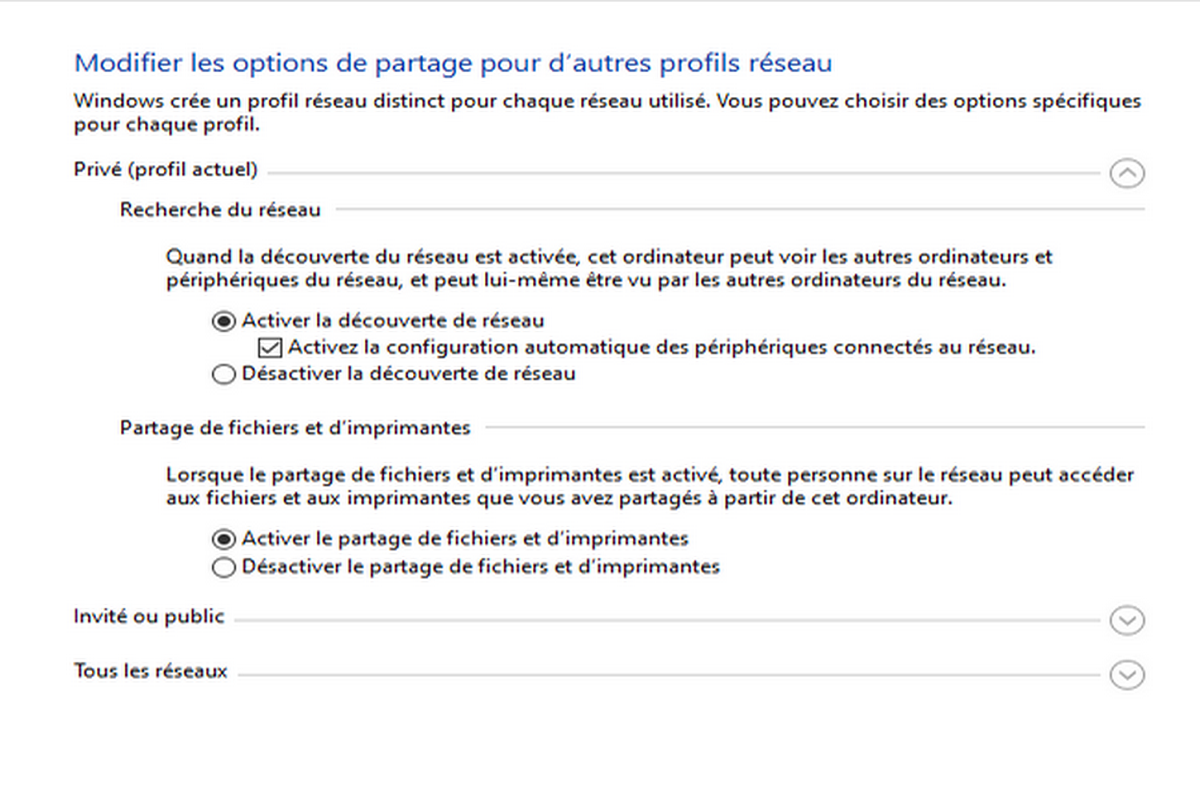Click the Partage de fichiers et d'imprimantes heading
This screenshot has height=800, width=1200.
(295, 428)
